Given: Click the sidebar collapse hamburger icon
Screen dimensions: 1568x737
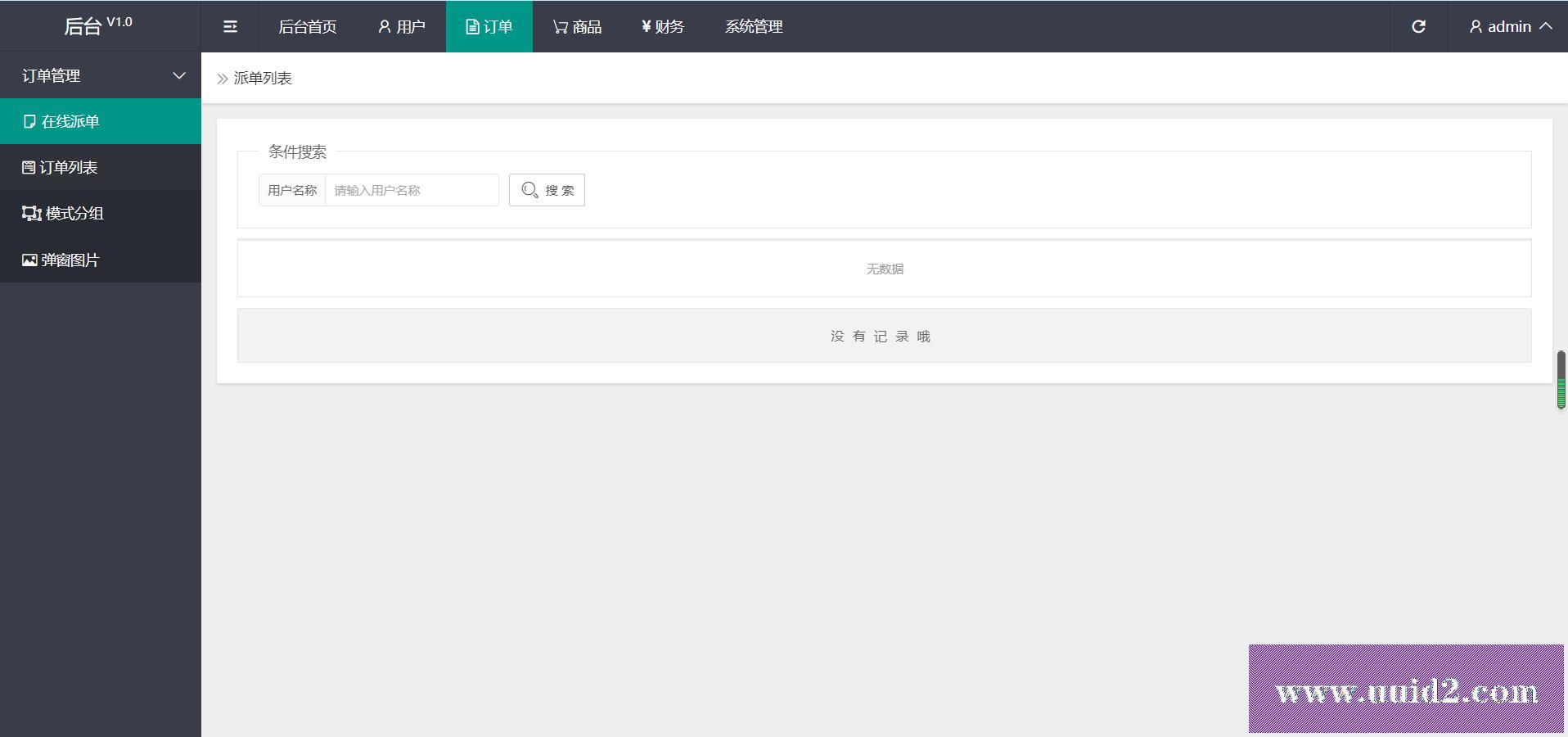Looking at the screenshot, I should 230,27.
